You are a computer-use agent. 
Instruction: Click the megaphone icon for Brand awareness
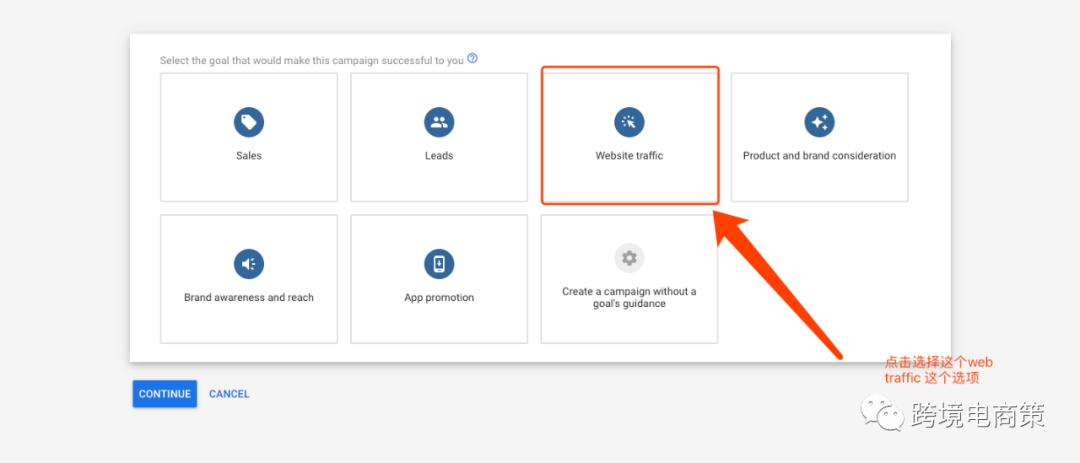[249, 264]
